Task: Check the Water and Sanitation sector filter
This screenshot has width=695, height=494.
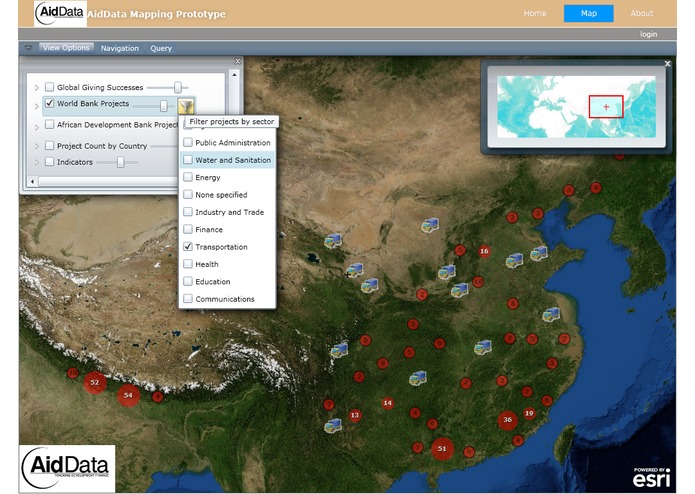Action: coord(188,159)
